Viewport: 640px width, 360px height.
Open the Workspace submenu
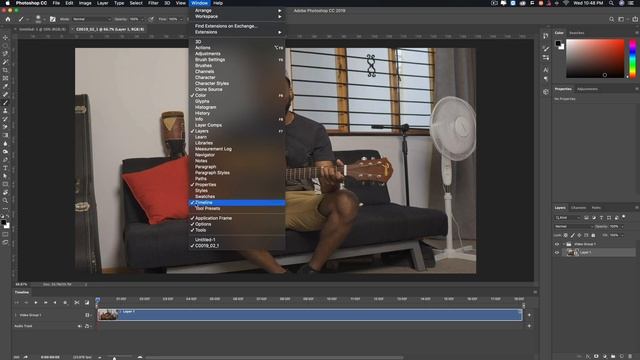coord(237,17)
